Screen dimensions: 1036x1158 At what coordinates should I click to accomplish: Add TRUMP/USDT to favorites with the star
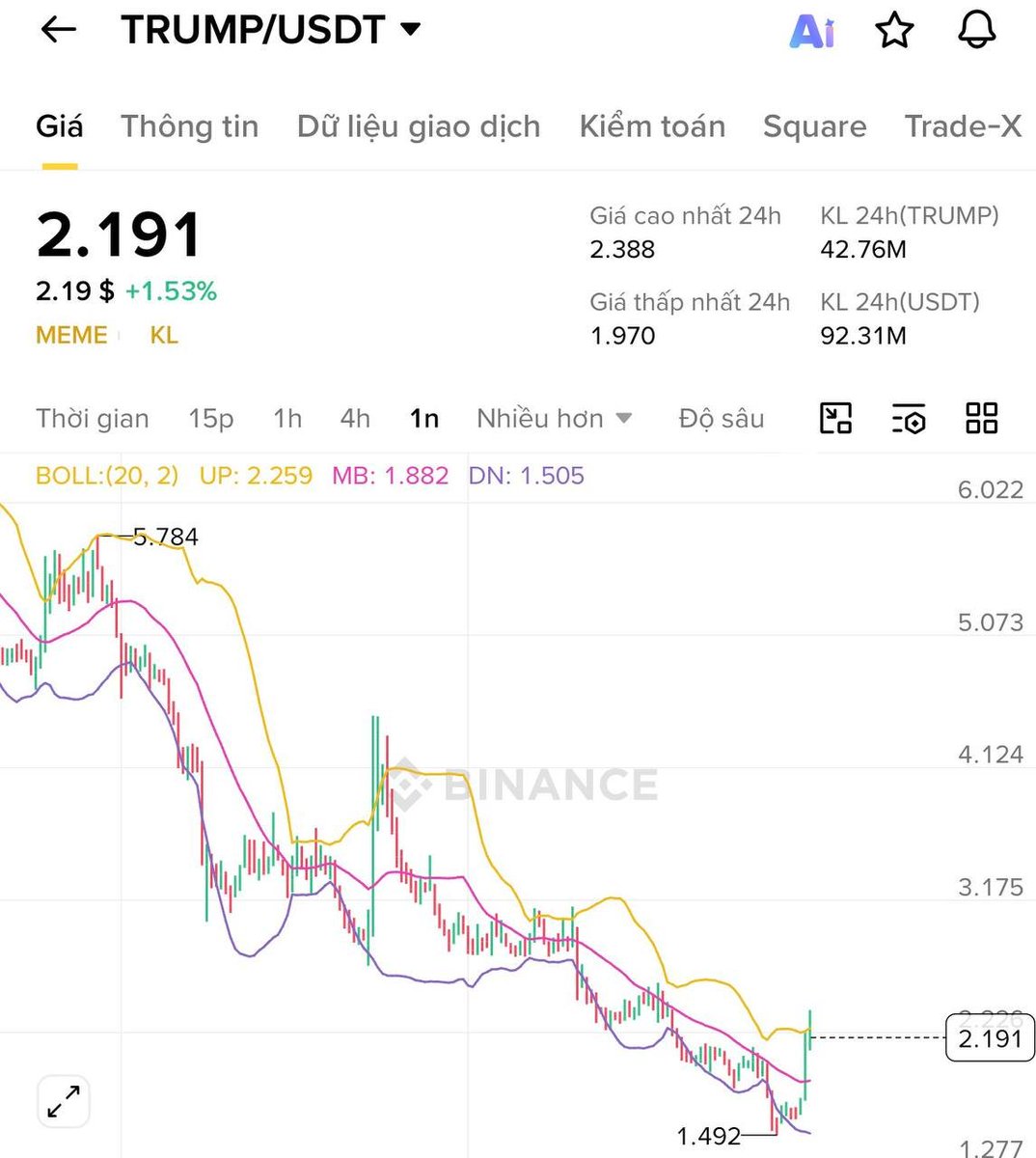point(894,30)
